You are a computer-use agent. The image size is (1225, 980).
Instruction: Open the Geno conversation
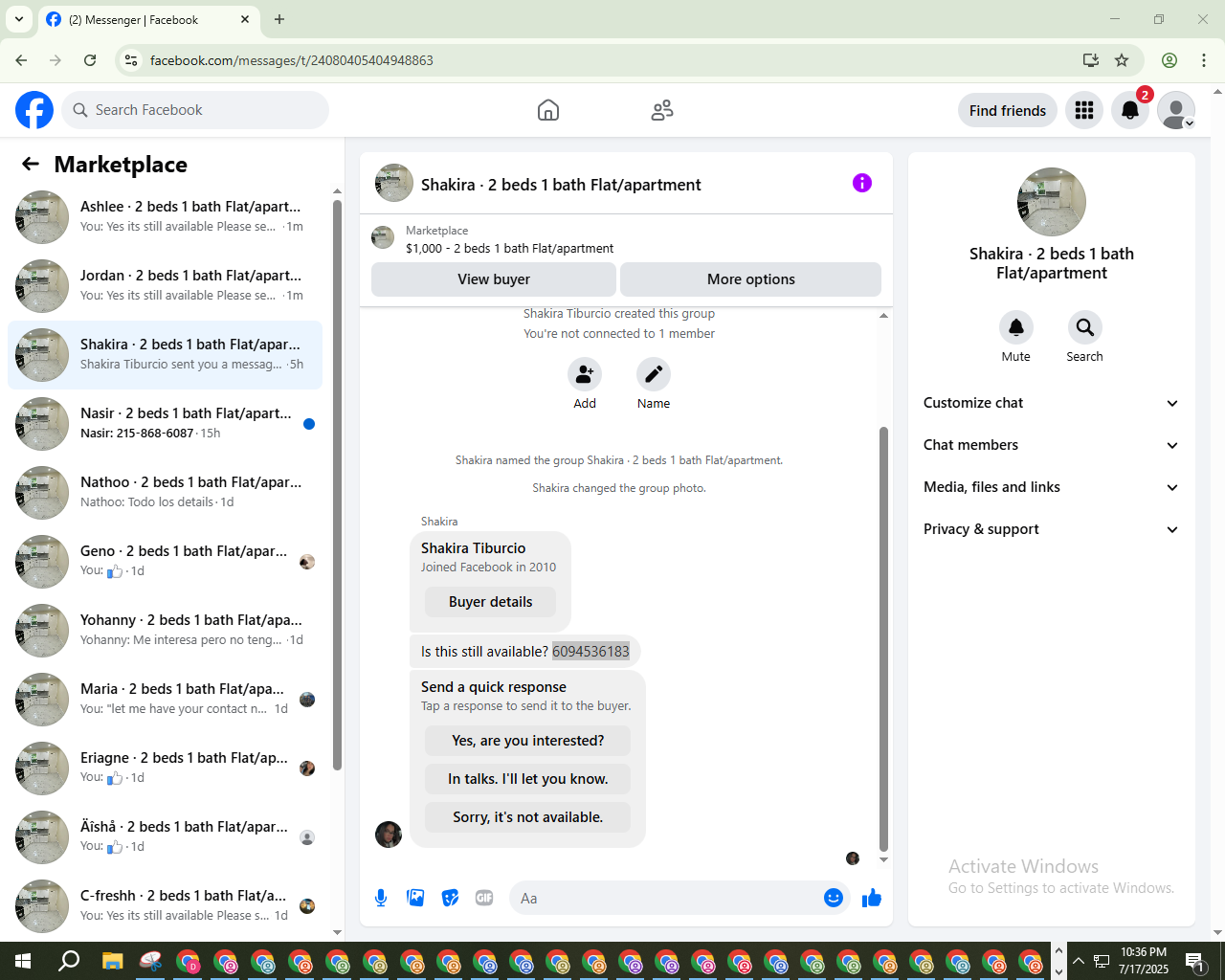tap(165, 561)
